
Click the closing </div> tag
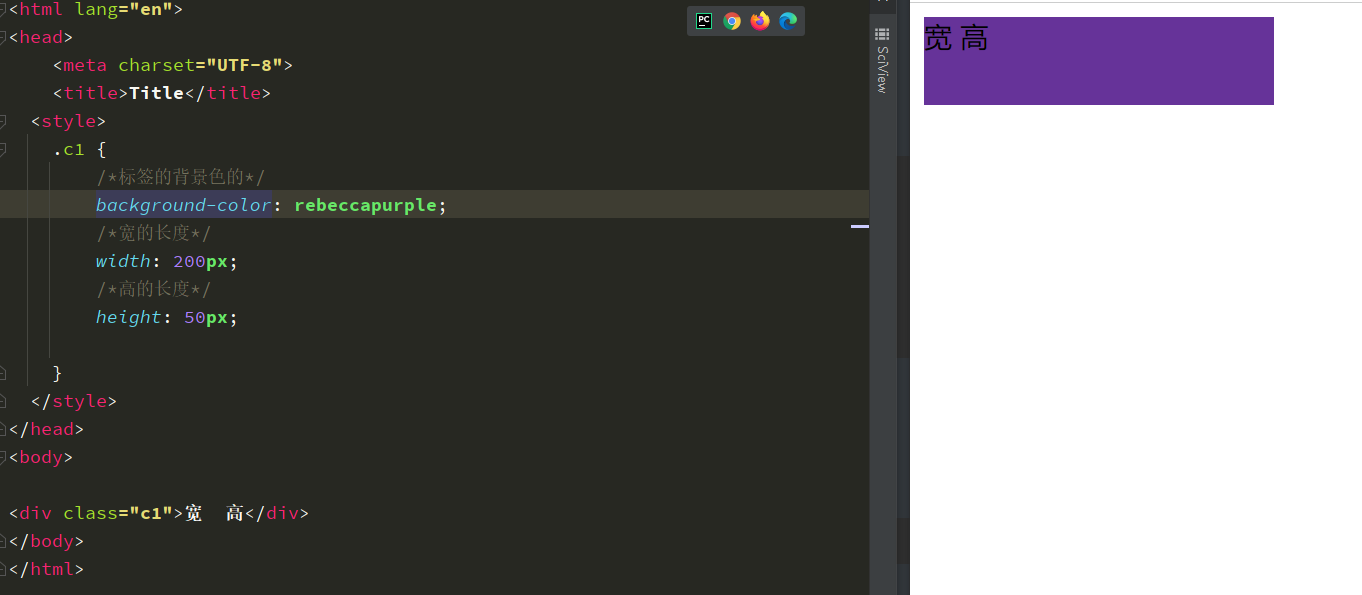277,513
